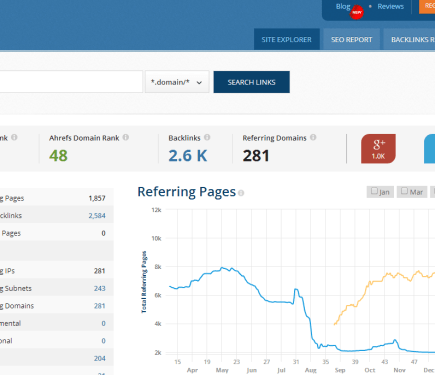Click the blue line peak in May
Image resolution: width=435 pixels, height=375 pixels.
(223, 267)
